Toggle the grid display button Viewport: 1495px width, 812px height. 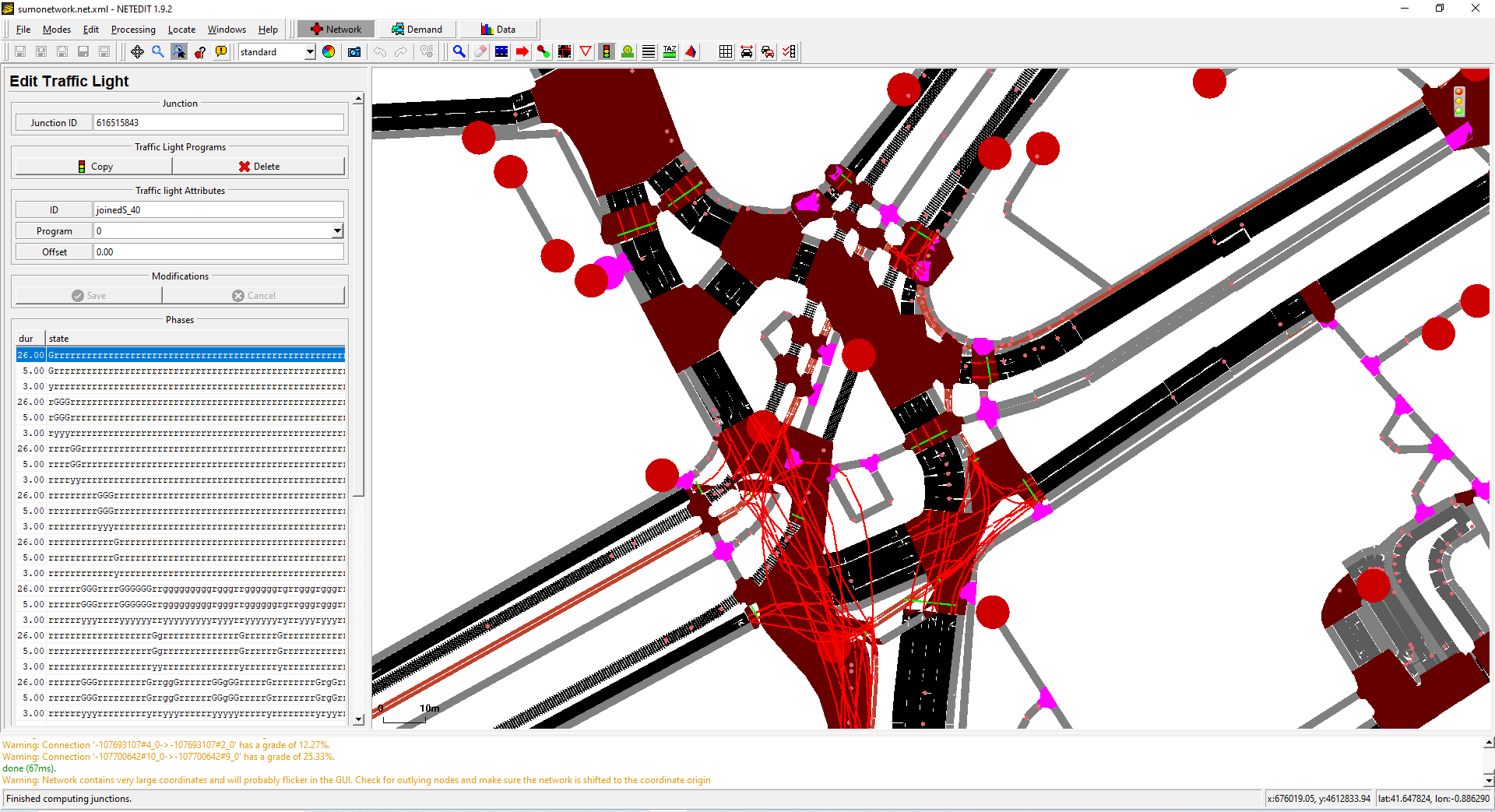pos(726,52)
